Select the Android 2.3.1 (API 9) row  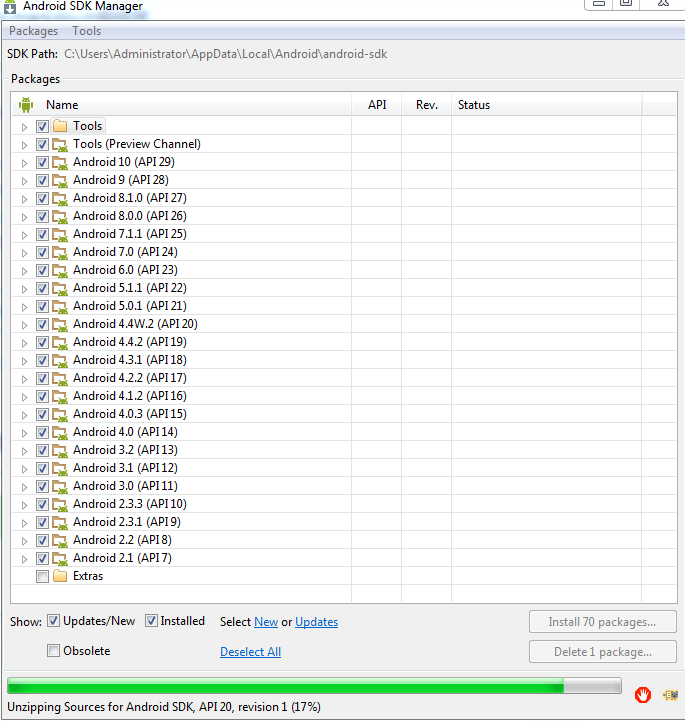click(344, 522)
